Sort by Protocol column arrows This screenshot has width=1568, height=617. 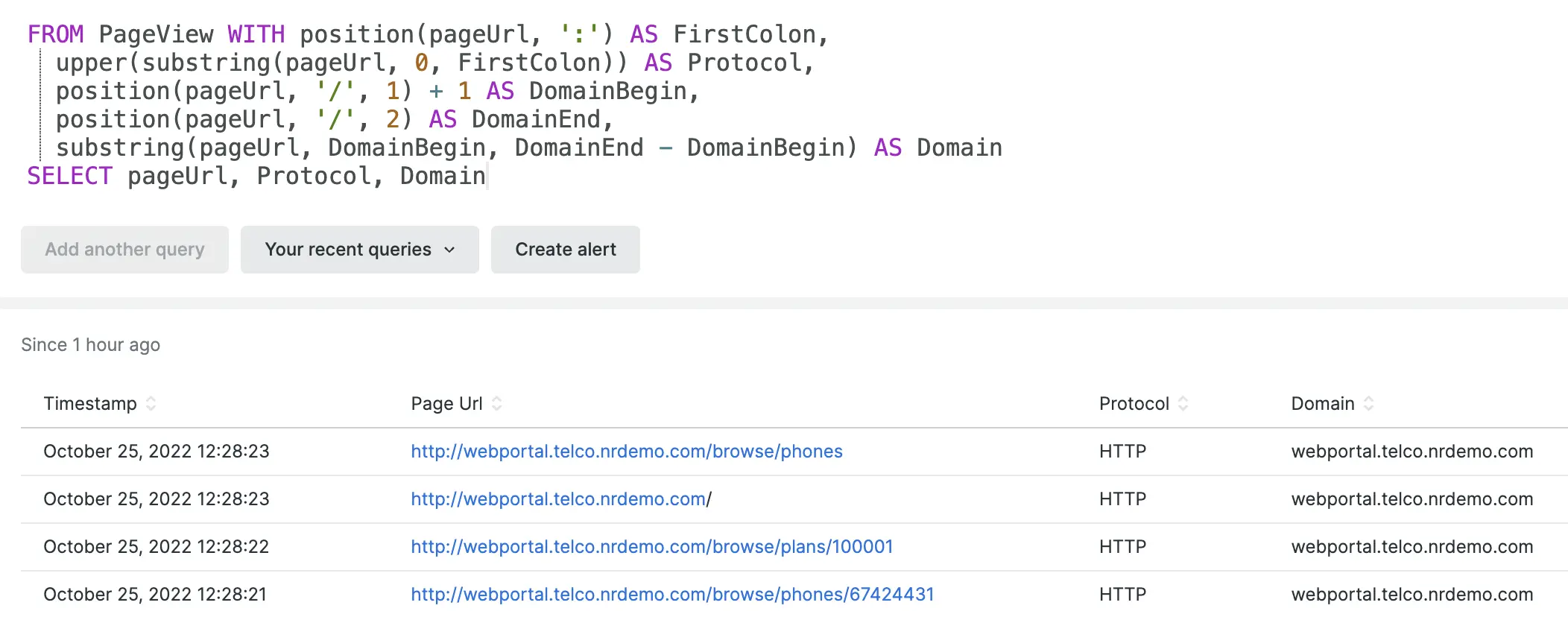[1183, 404]
